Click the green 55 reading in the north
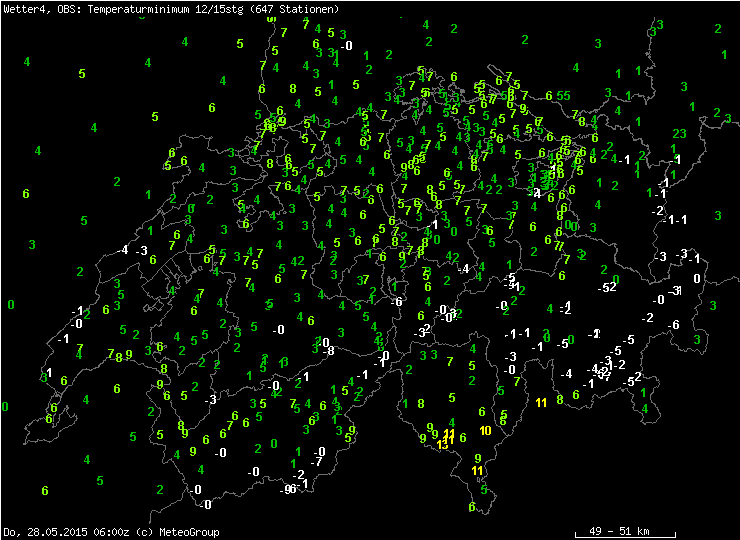Image resolution: width=740 pixels, height=540 pixels. click(x=563, y=95)
